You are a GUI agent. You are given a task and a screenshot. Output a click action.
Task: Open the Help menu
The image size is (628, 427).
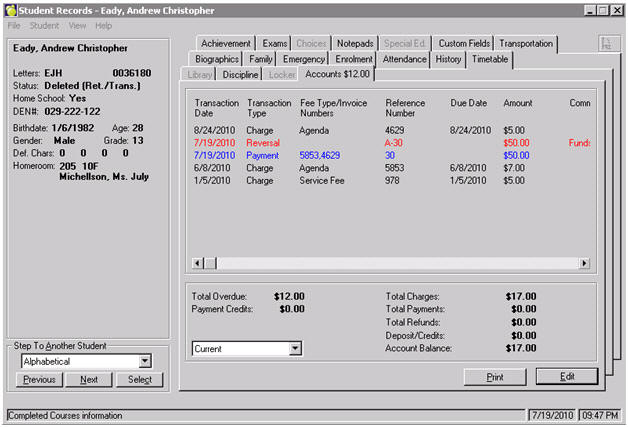(103, 25)
